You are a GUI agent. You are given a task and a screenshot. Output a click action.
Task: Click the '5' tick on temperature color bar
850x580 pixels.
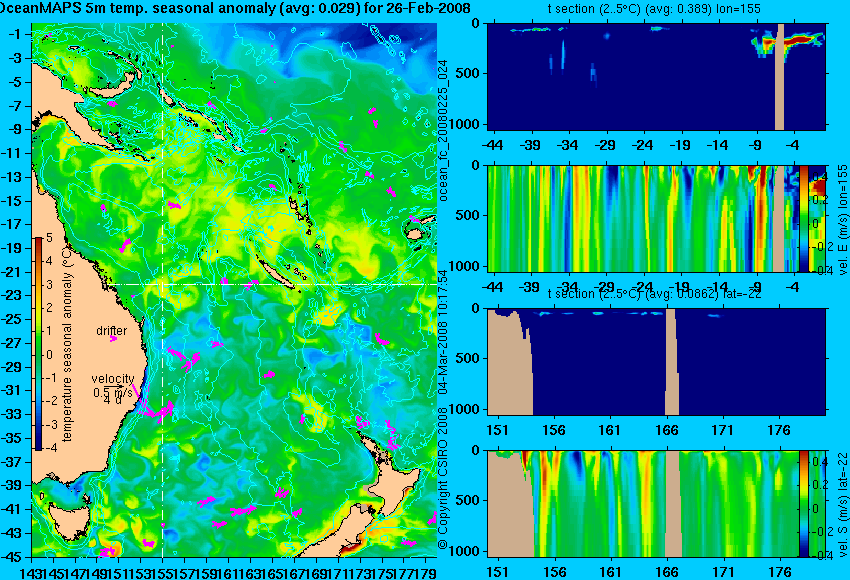49,238
